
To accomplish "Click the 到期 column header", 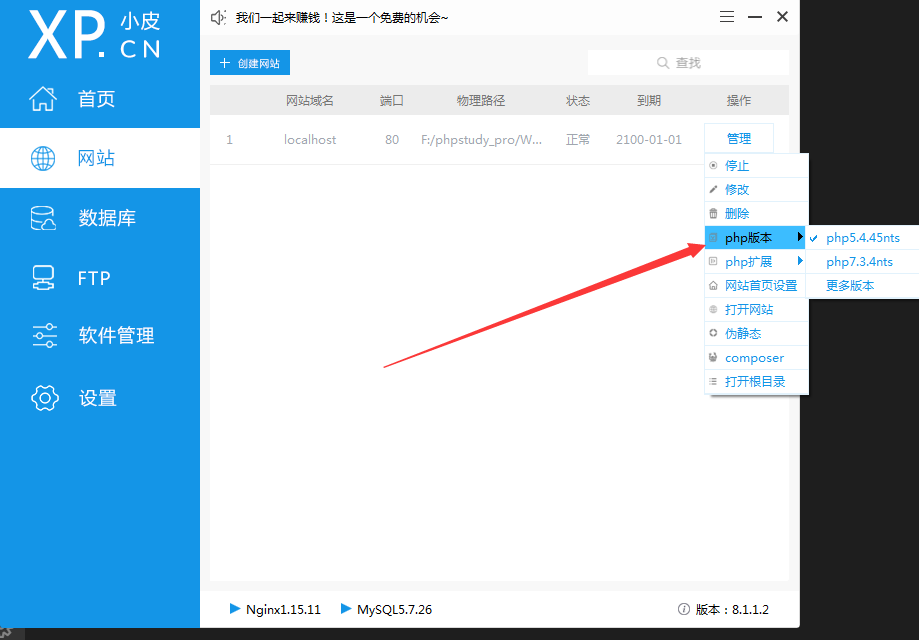I will (649, 100).
